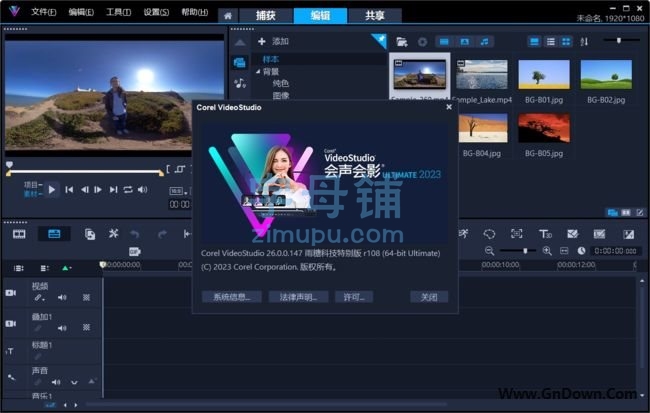
Task: Open the mask creator lasso icon
Action: [489, 234]
